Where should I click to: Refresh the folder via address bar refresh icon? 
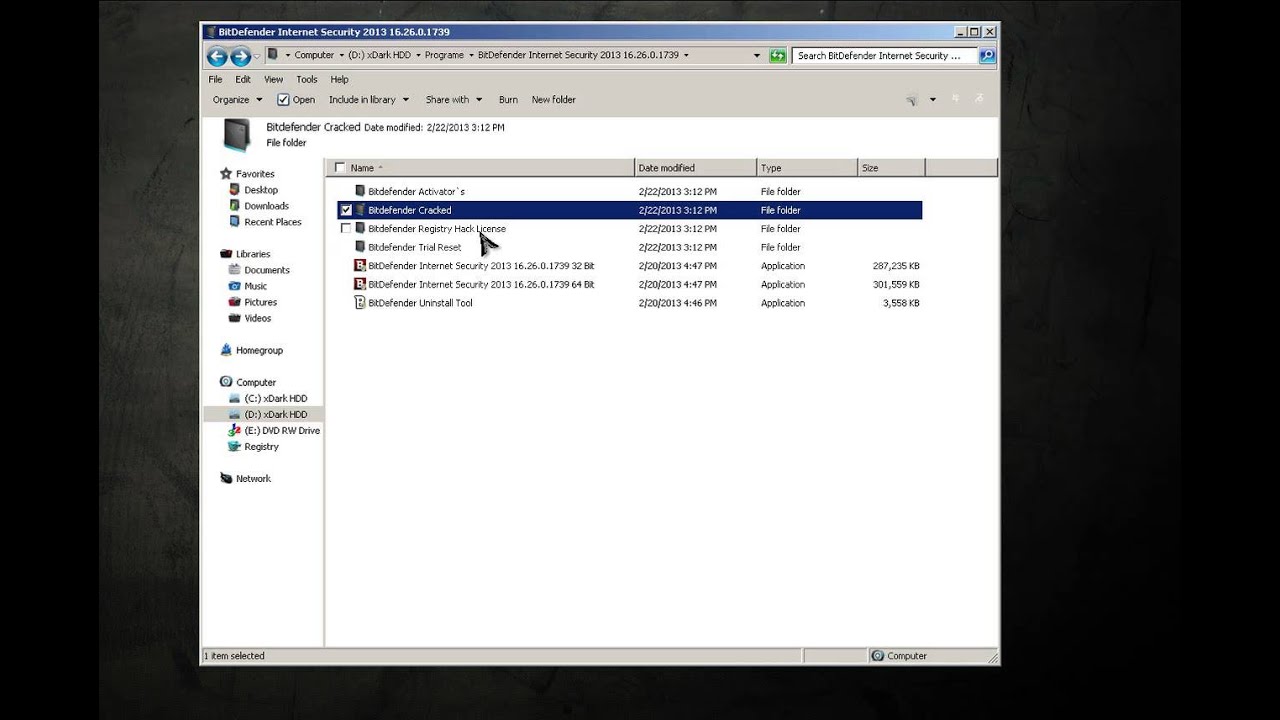coord(778,56)
